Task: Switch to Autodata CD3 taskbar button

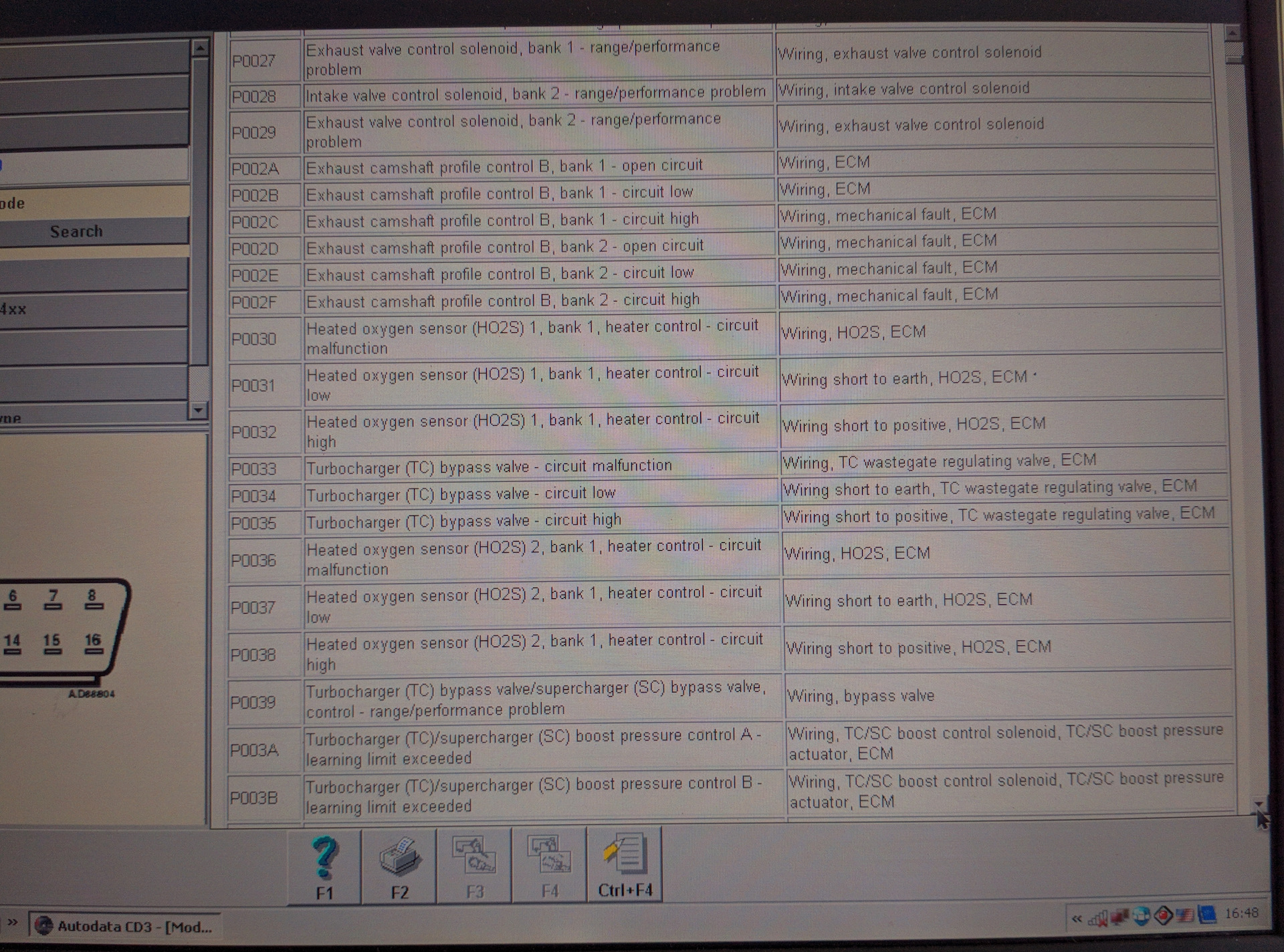Action: tap(127, 927)
